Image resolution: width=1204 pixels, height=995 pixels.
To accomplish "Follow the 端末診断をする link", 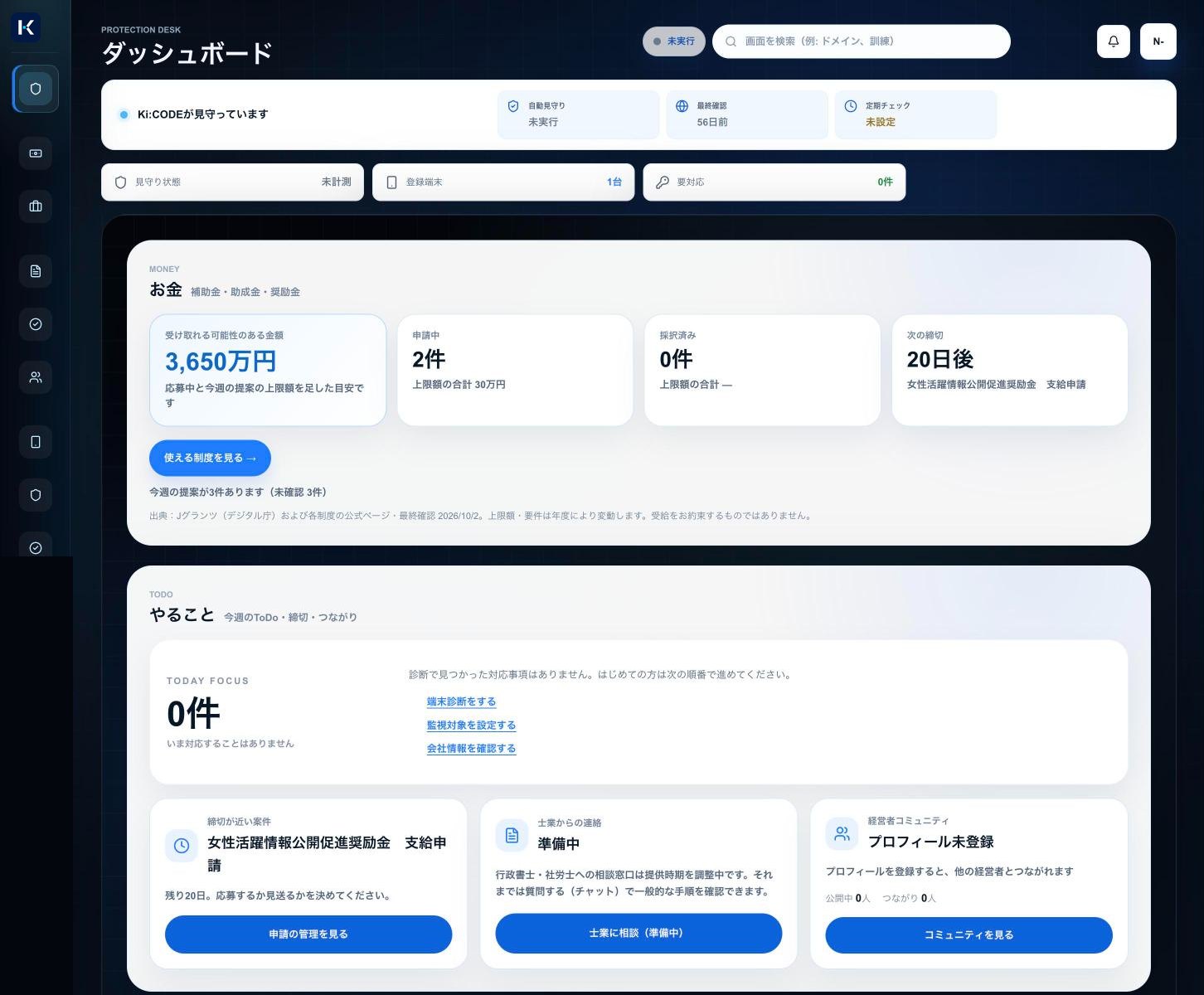I will pyautogui.click(x=461, y=701).
